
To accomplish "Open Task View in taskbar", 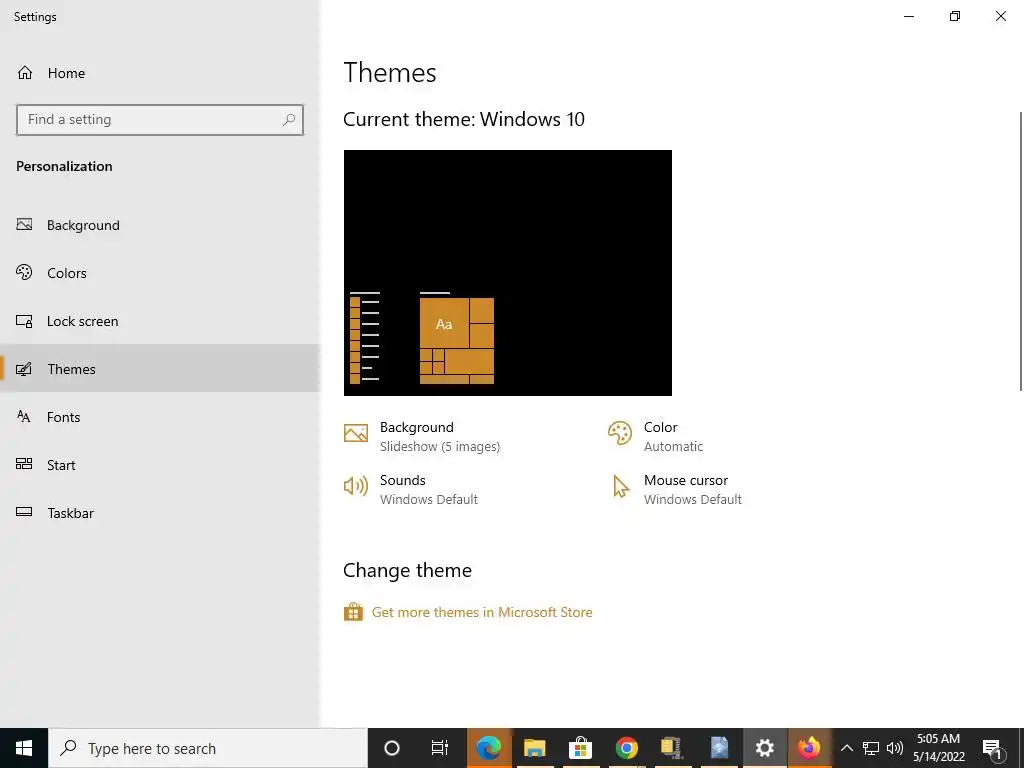I will pyautogui.click(x=440, y=748).
